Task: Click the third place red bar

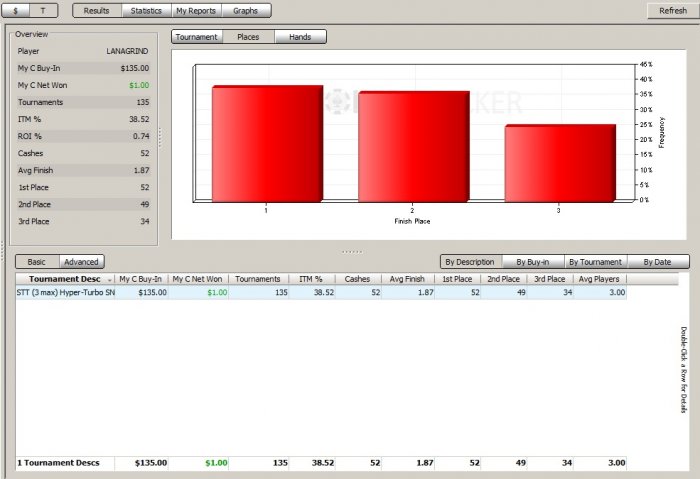Action: [x=560, y=163]
